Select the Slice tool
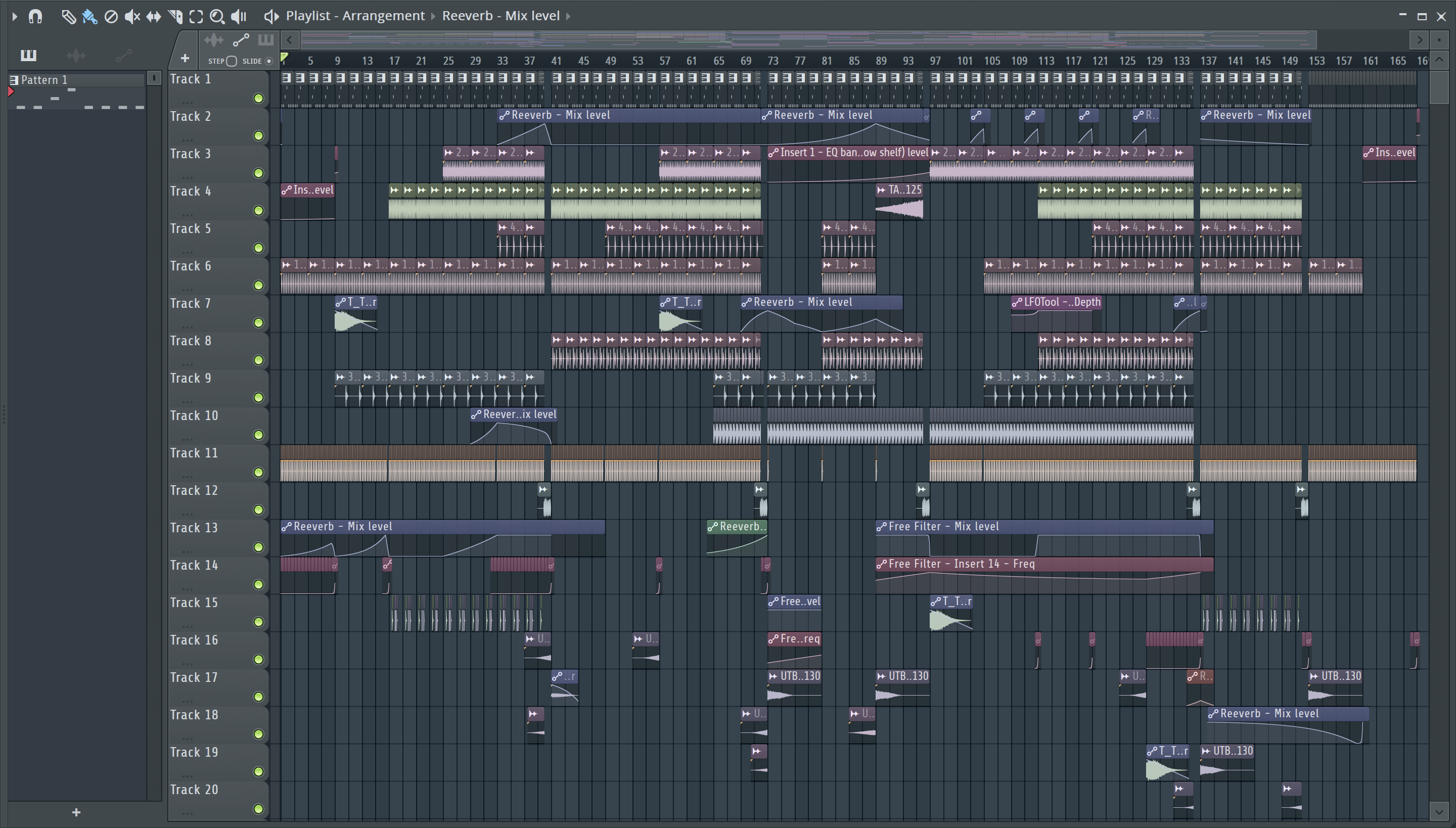This screenshot has height=828, width=1456. pyautogui.click(x=175, y=17)
